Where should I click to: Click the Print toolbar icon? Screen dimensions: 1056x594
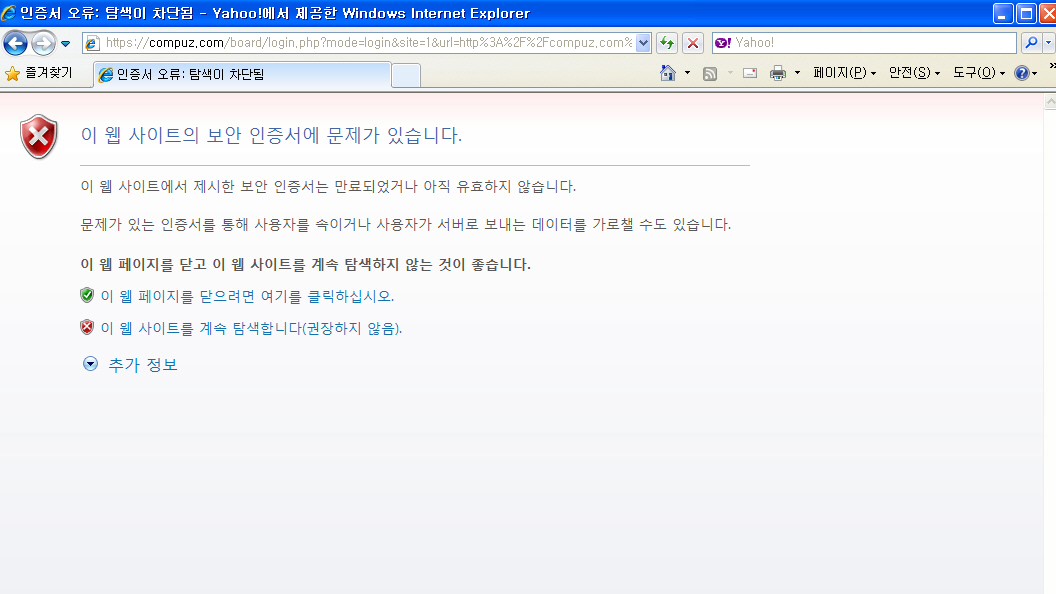778,73
